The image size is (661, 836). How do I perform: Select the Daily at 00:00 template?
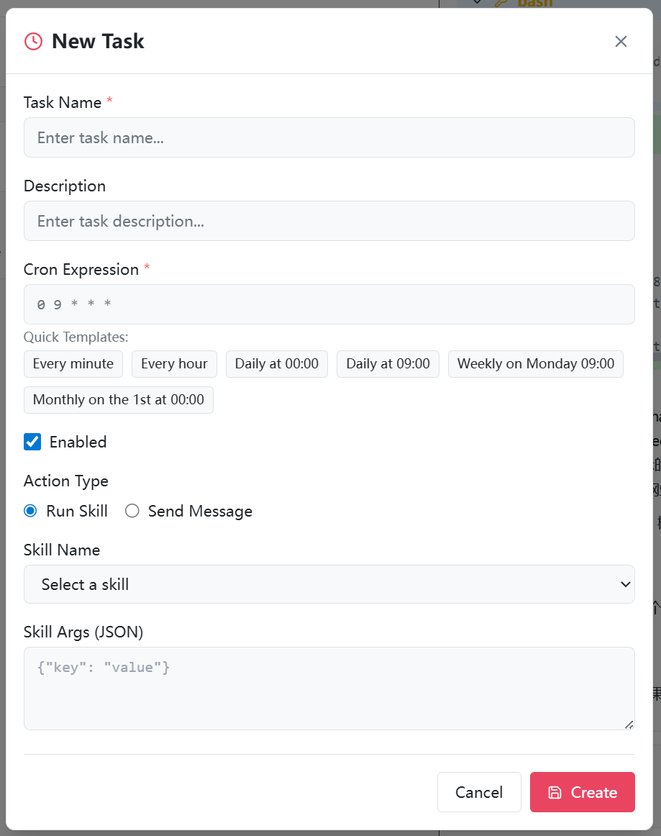pos(276,363)
